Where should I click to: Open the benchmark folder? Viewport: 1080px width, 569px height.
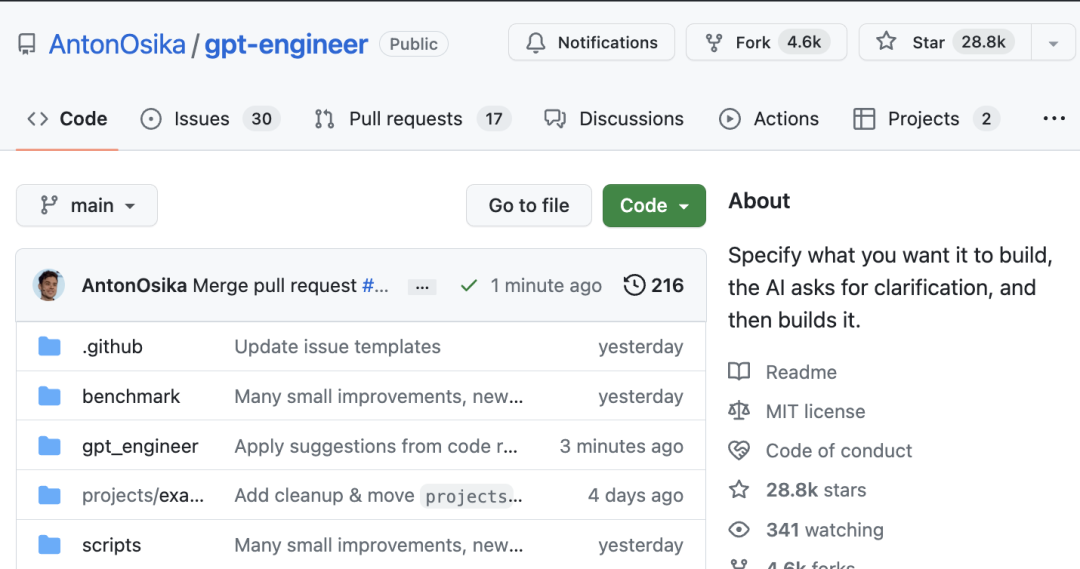(131, 396)
